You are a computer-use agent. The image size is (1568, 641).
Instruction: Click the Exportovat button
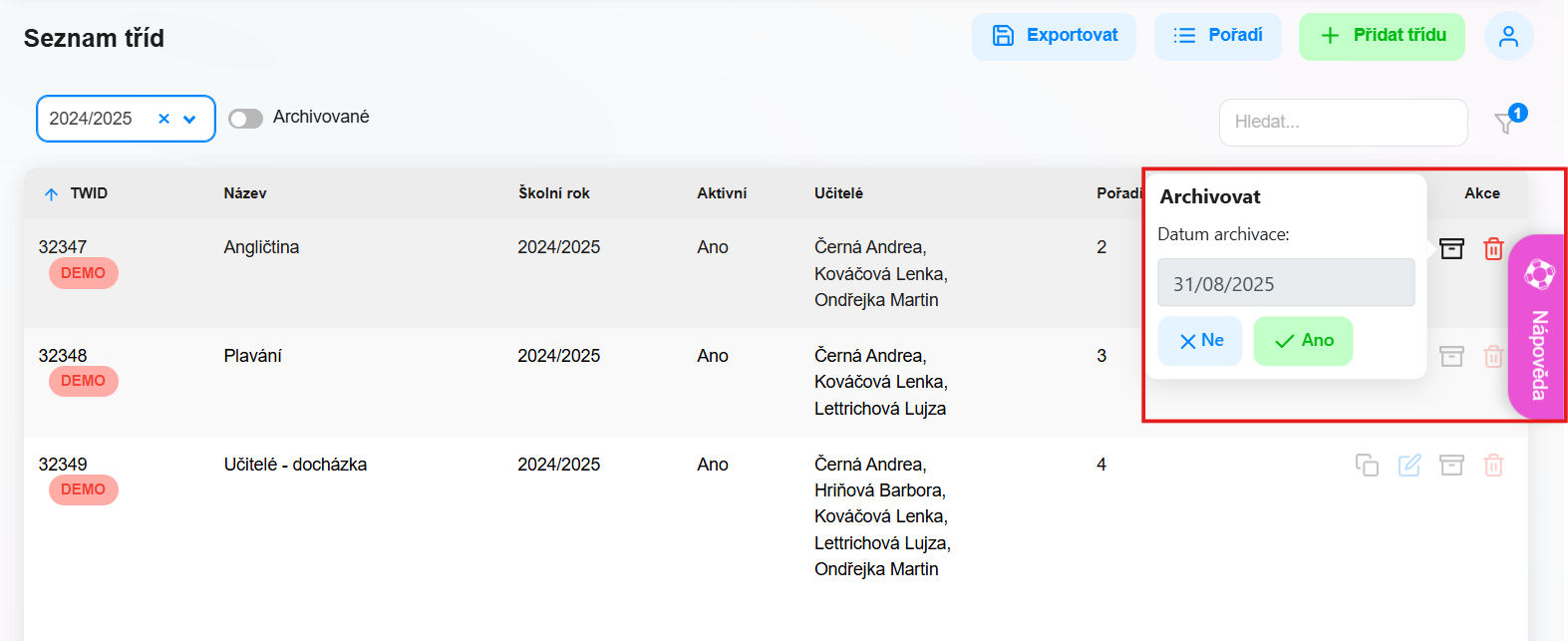click(x=1054, y=37)
